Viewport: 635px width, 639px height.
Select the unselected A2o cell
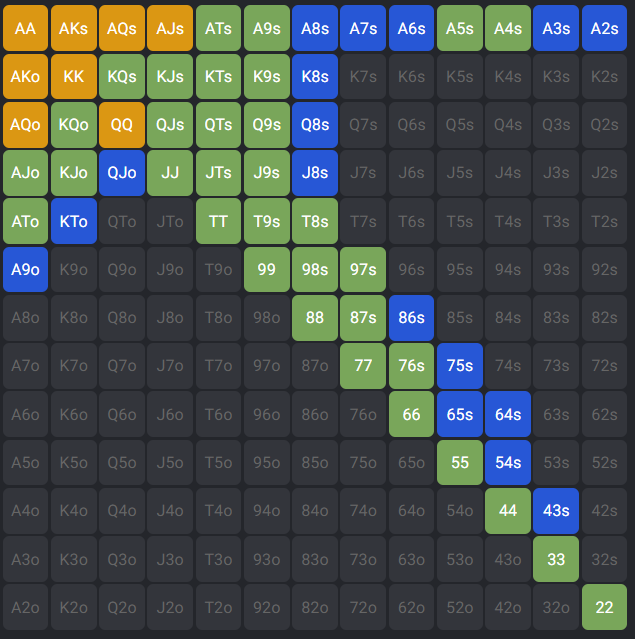(26, 607)
